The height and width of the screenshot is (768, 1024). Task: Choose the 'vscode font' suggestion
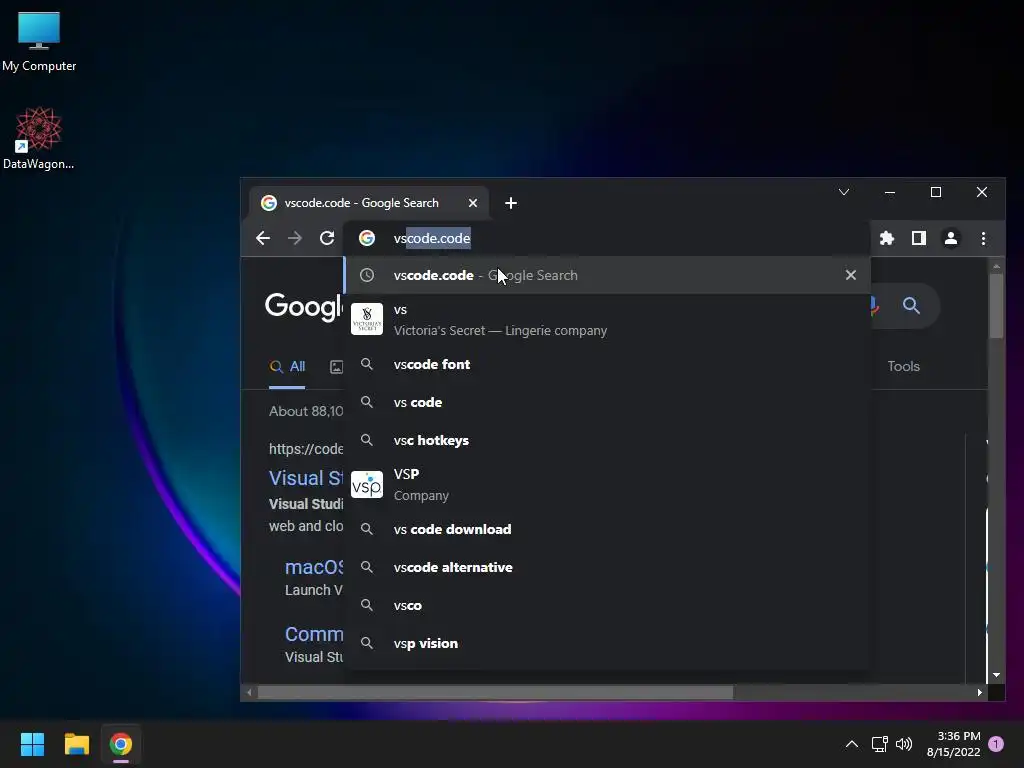pos(607,364)
